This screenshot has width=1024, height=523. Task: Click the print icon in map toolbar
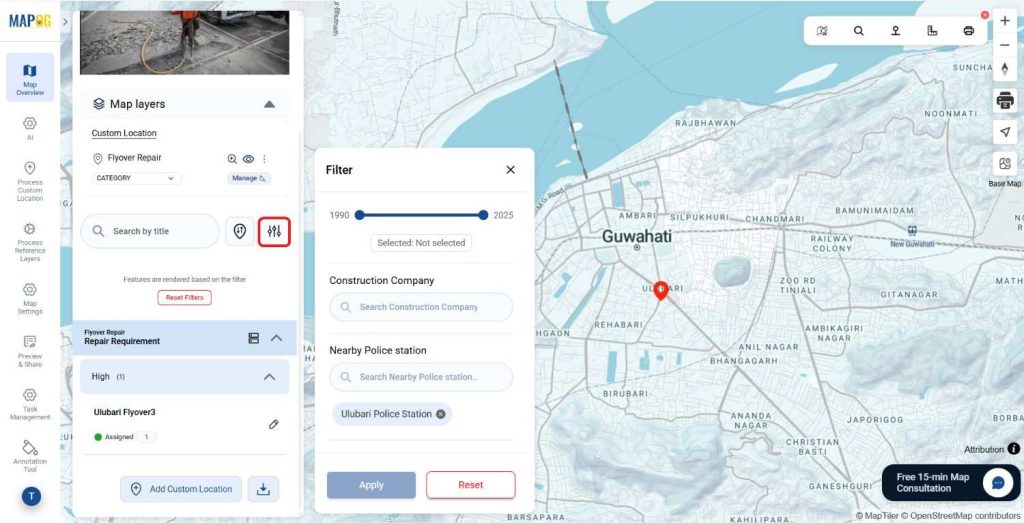point(968,31)
